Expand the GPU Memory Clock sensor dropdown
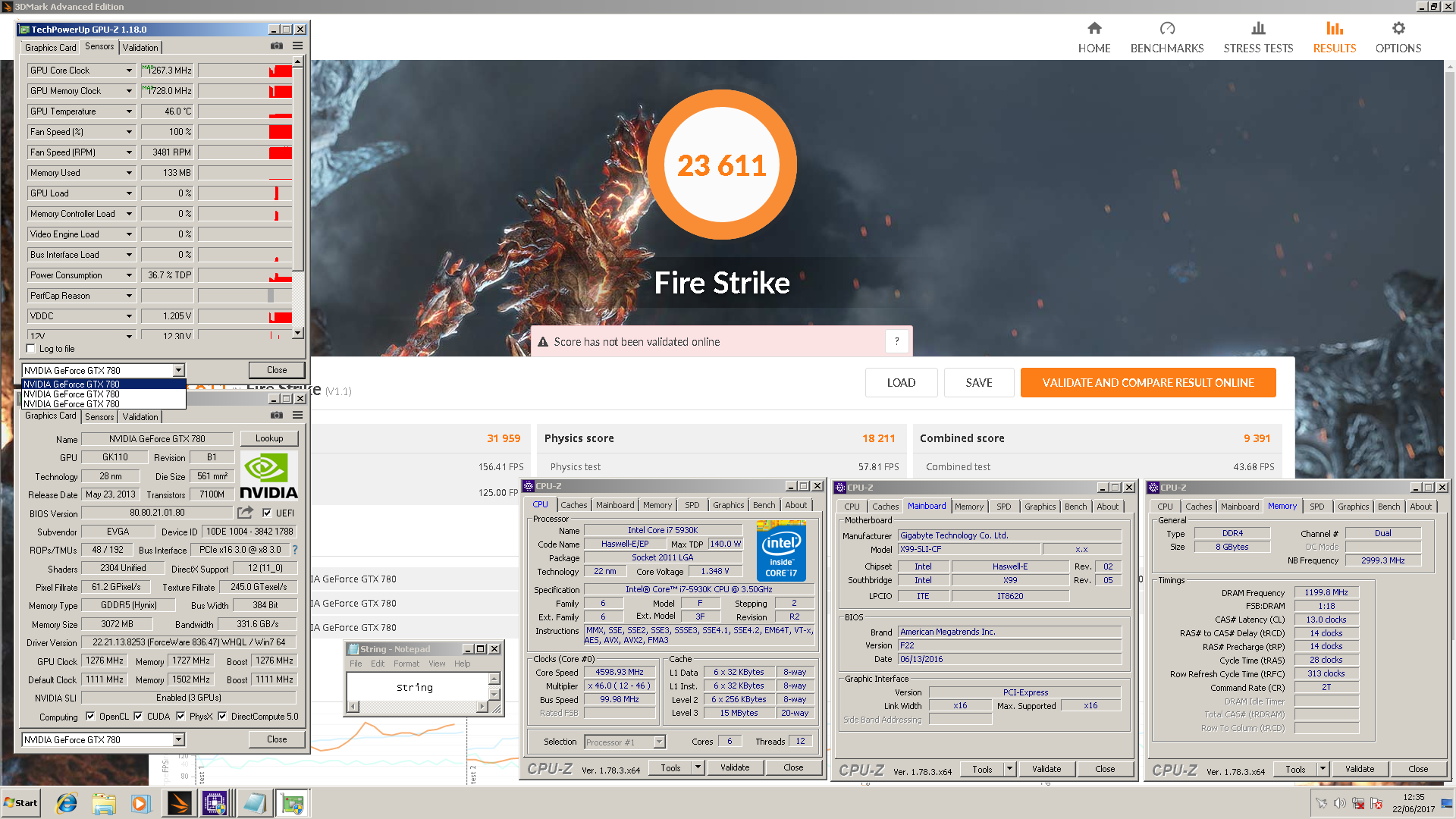Viewport: 1456px width, 819px height. 129,90
